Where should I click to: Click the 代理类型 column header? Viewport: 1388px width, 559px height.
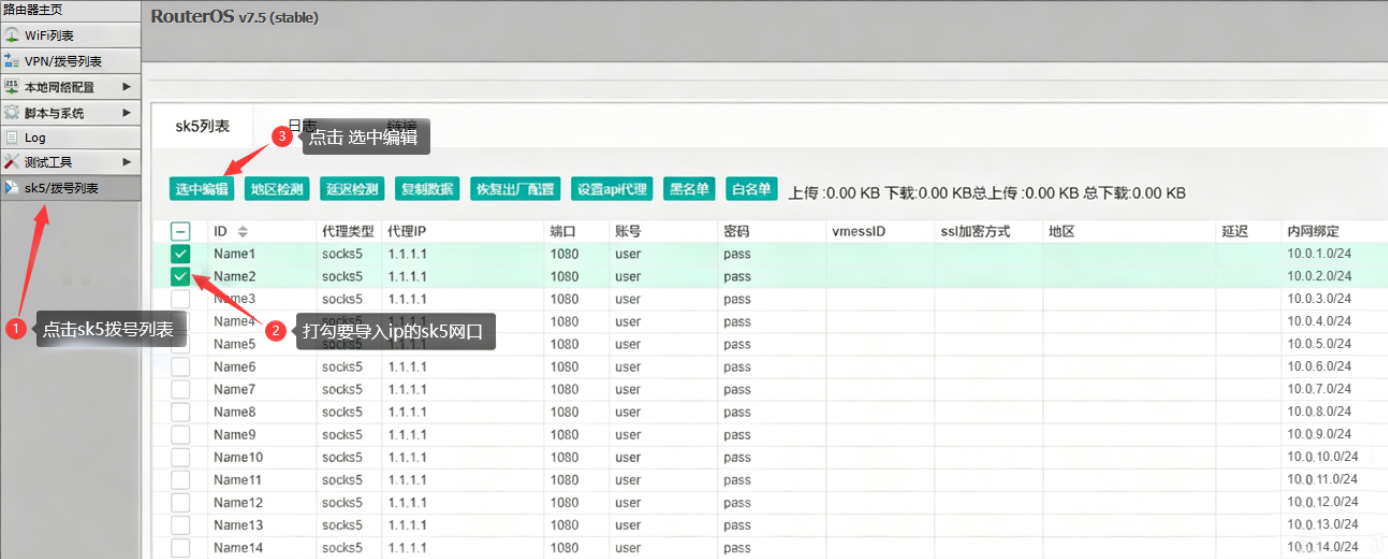347,232
